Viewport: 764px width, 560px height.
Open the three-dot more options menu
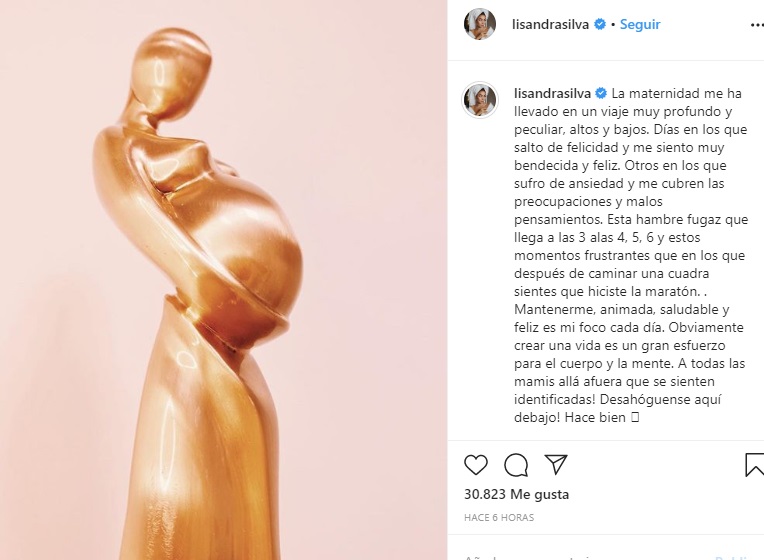[x=757, y=25]
